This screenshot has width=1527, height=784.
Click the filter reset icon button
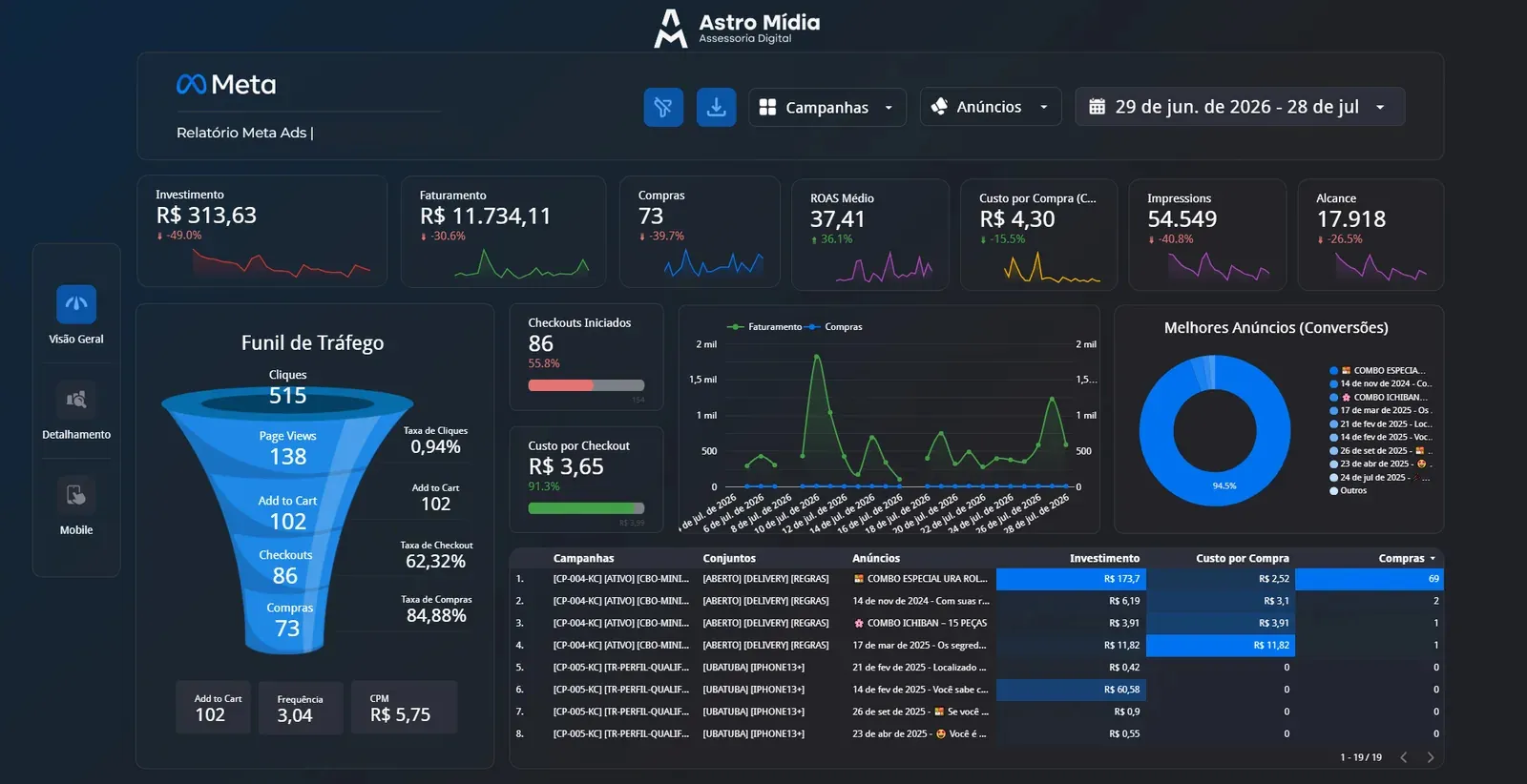coord(663,107)
